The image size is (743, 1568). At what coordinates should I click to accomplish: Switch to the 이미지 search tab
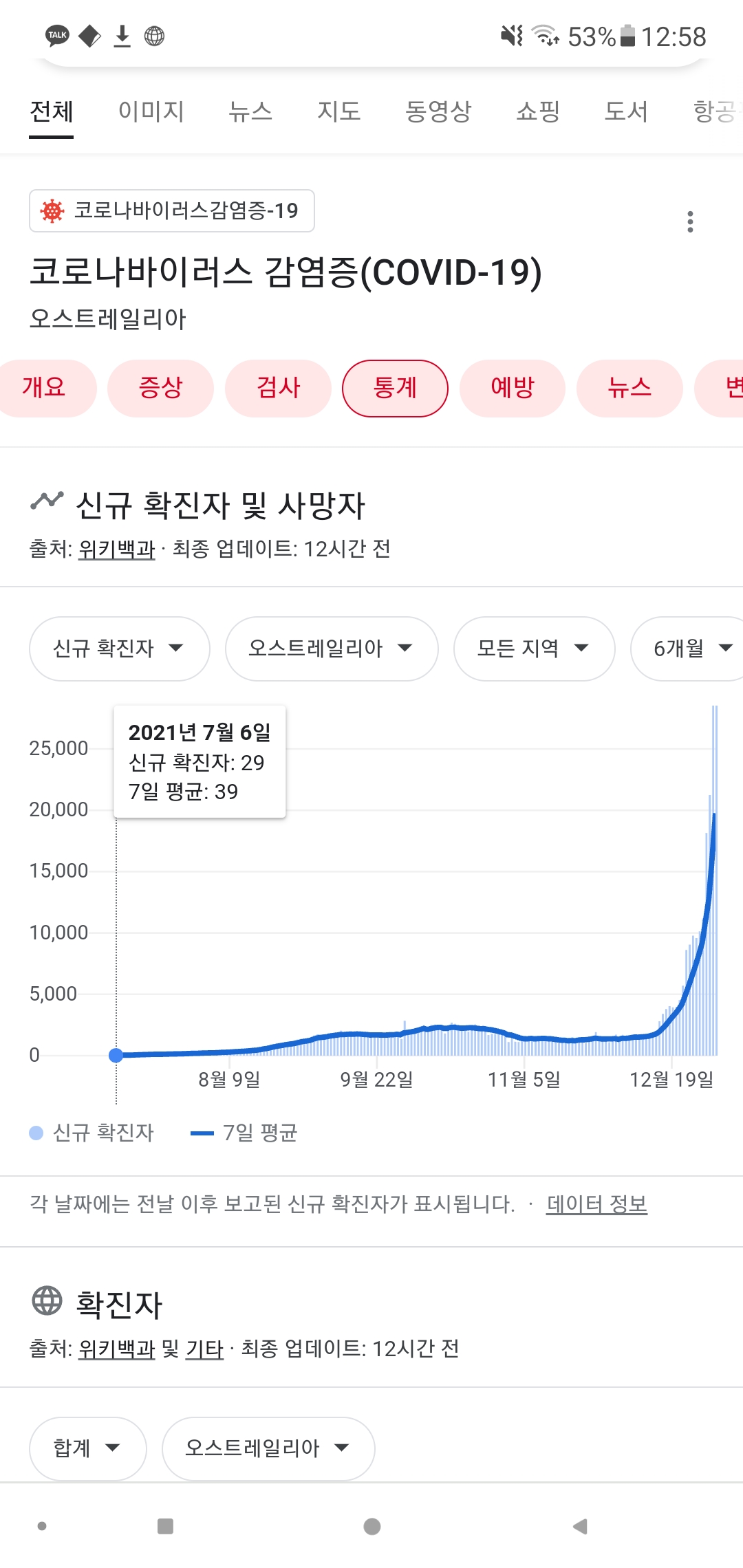pyautogui.click(x=151, y=111)
